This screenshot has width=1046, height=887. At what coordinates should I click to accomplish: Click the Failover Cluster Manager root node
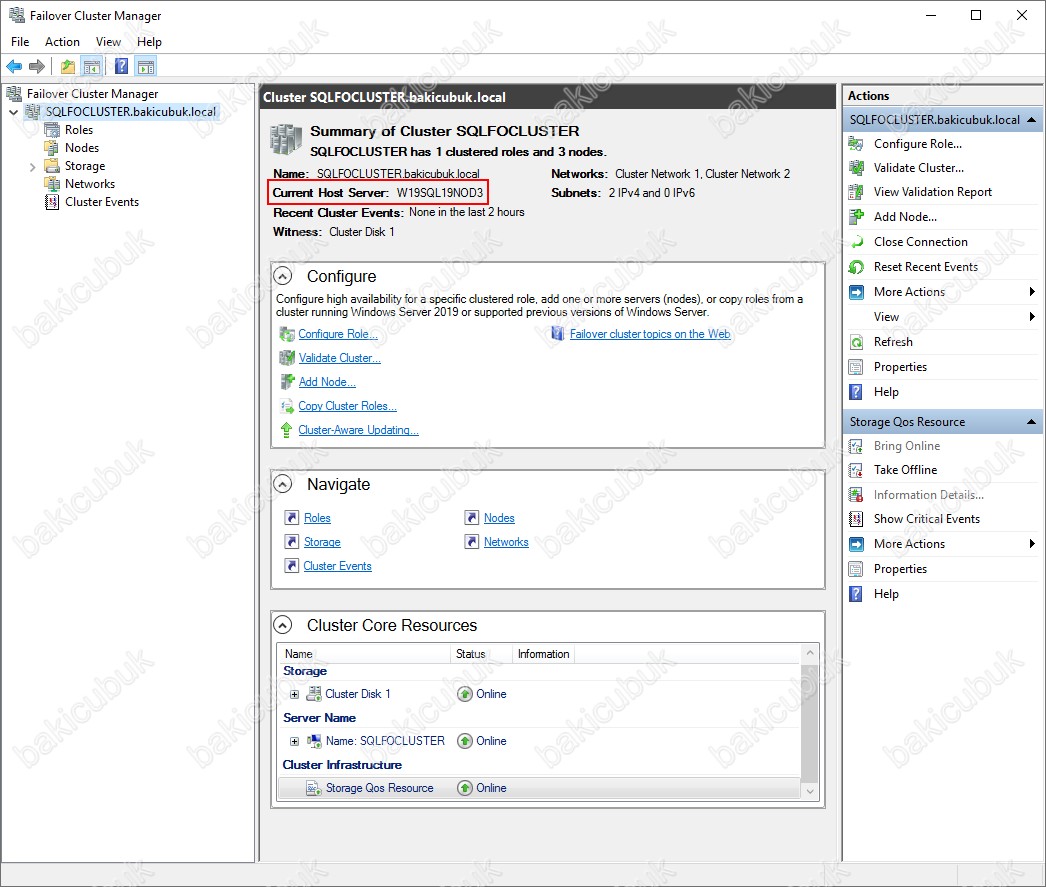[x=92, y=94]
